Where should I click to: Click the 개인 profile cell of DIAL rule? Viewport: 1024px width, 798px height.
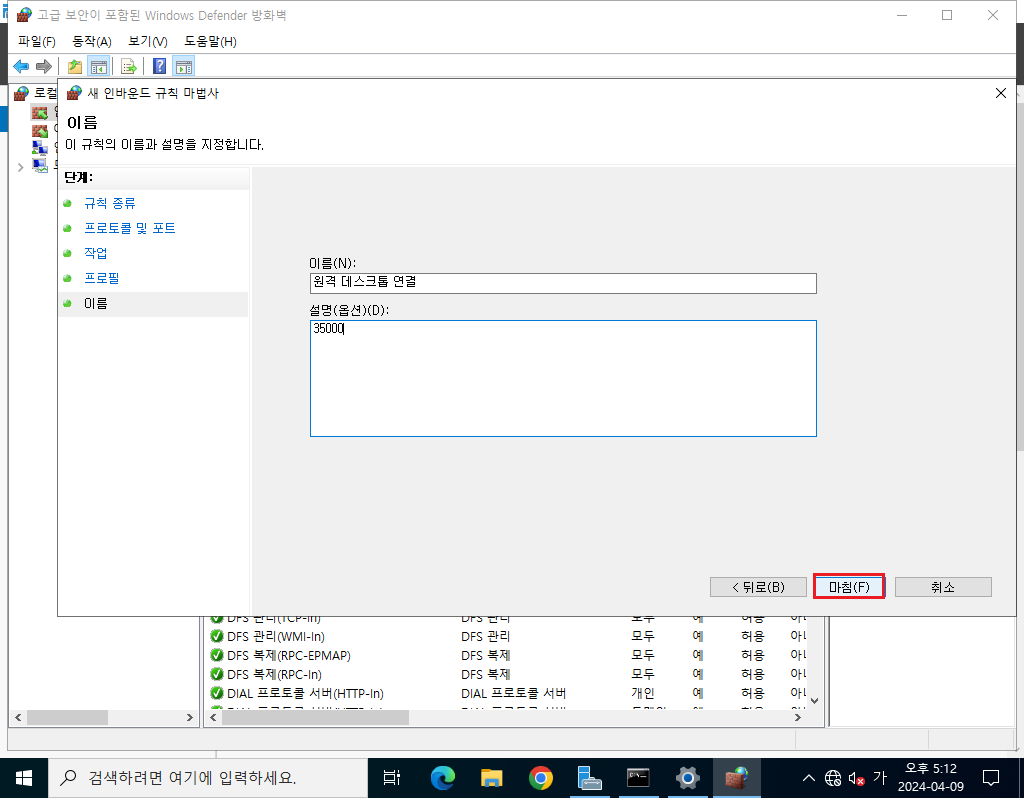[x=643, y=693]
